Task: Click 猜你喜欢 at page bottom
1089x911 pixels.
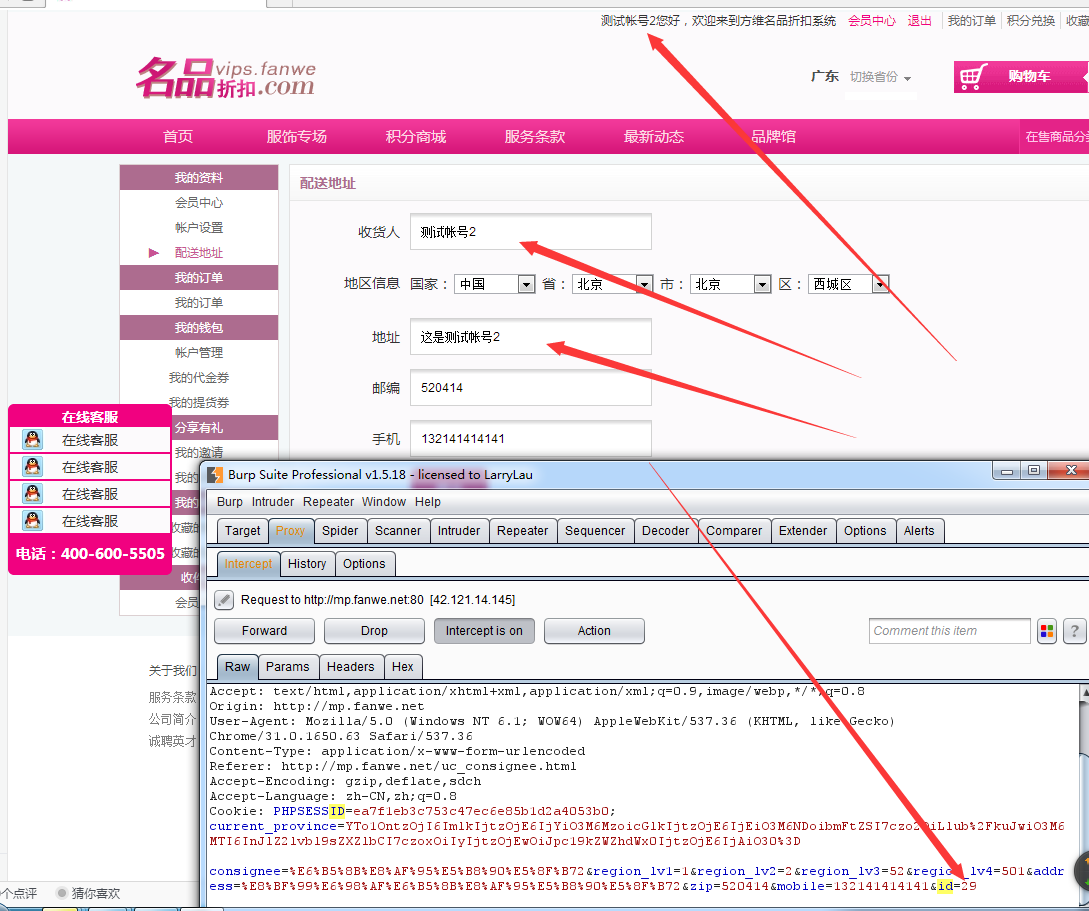Action: click(95, 893)
